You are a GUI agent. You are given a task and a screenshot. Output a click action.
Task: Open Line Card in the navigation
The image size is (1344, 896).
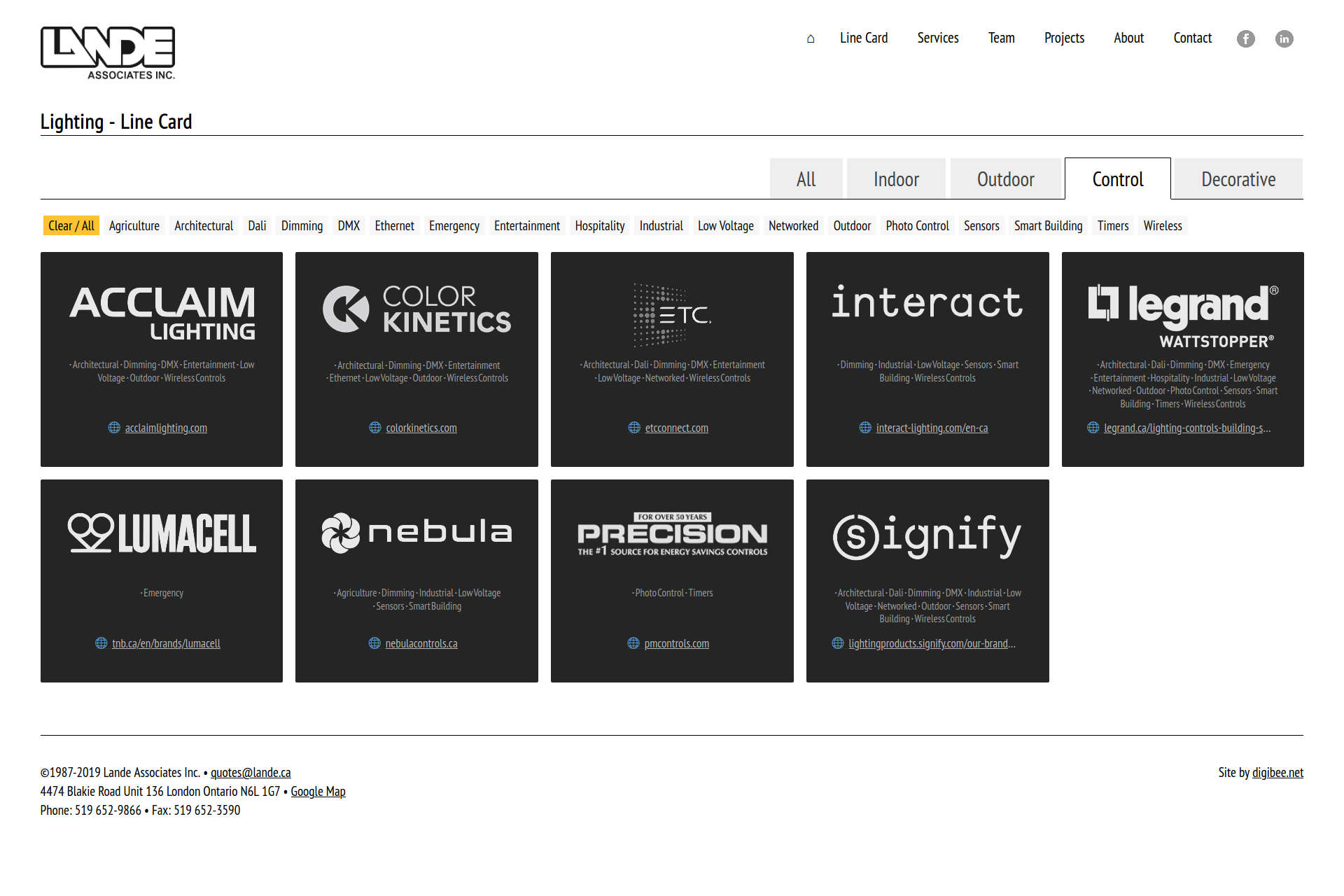pyautogui.click(x=864, y=38)
